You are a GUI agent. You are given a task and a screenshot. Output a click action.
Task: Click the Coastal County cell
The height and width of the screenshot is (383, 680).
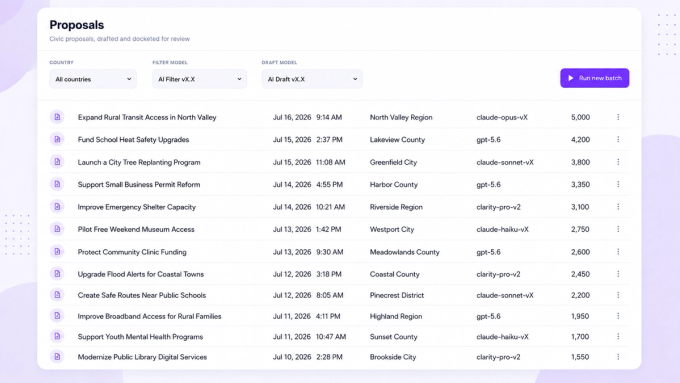(394, 274)
